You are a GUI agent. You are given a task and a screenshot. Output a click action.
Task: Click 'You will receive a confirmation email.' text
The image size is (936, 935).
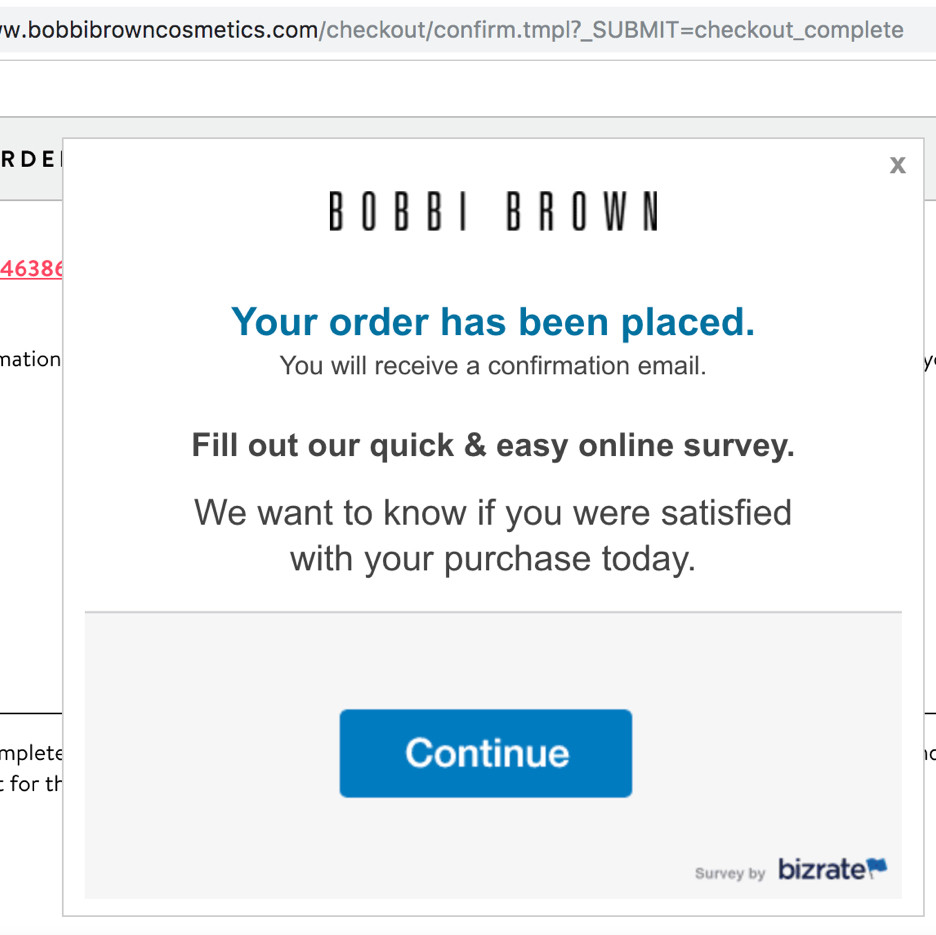click(493, 365)
